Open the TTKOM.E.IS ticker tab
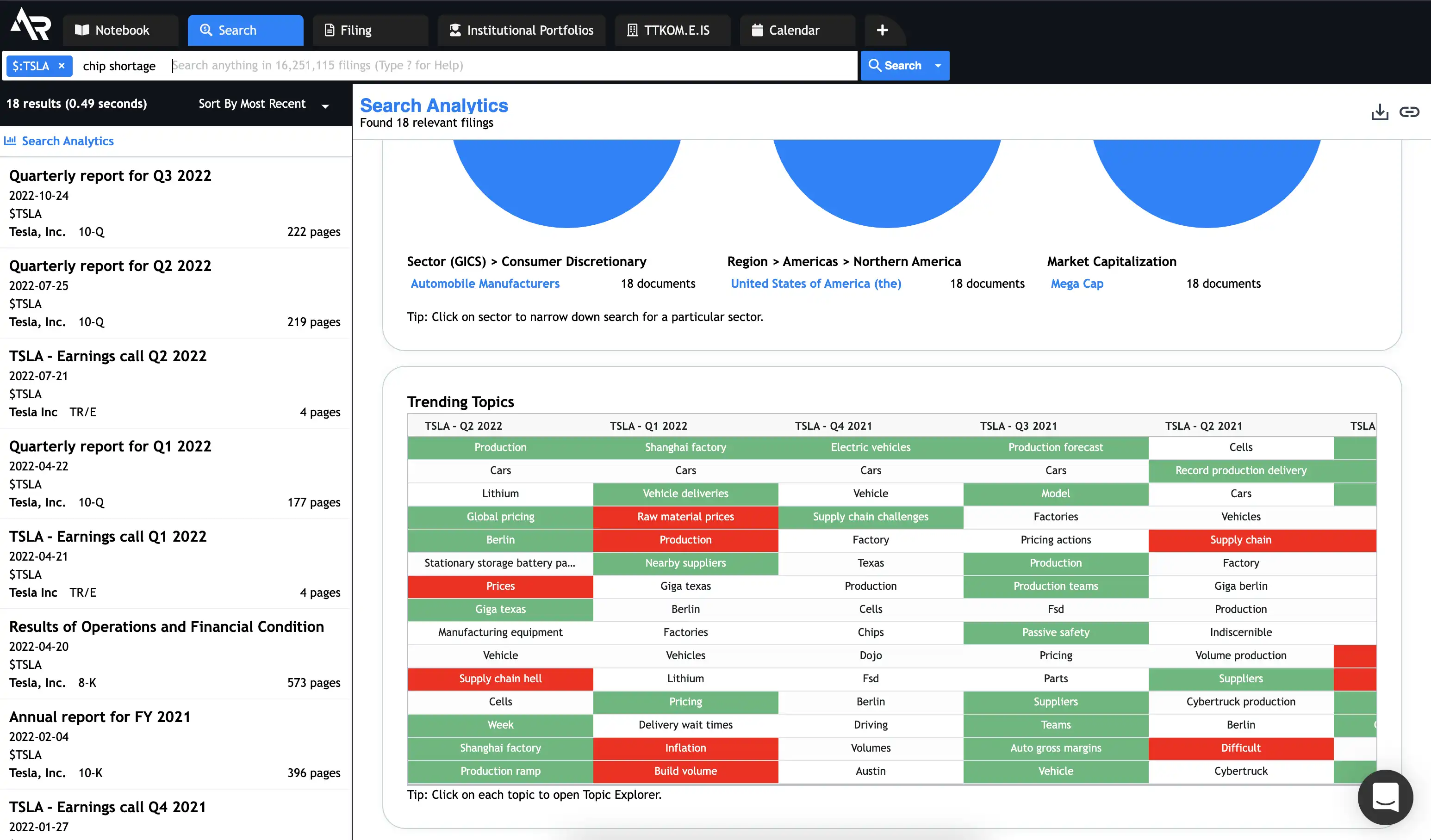Image resolution: width=1431 pixels, height=840 pixels. click(672, 30)
